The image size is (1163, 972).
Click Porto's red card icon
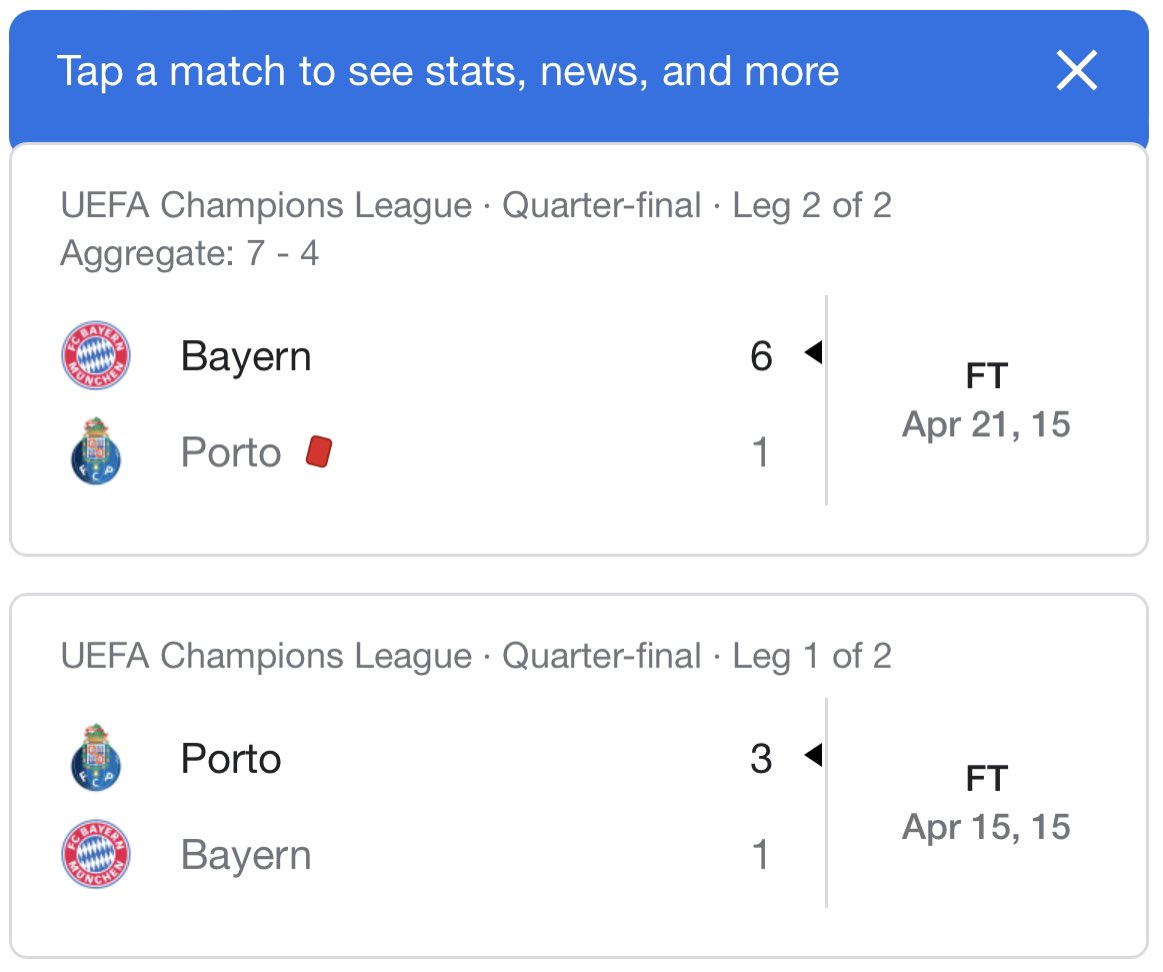click(318, 452)
